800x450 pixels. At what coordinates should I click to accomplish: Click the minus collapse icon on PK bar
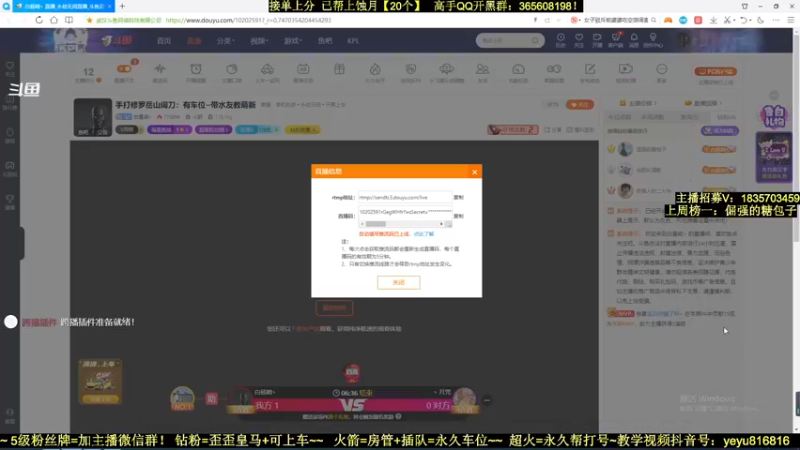487,401
